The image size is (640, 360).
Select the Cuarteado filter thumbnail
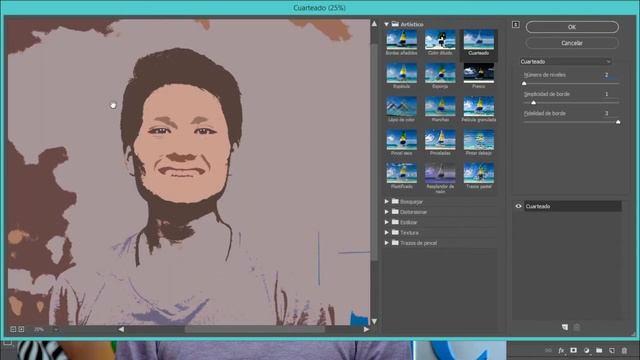(479, 40)
